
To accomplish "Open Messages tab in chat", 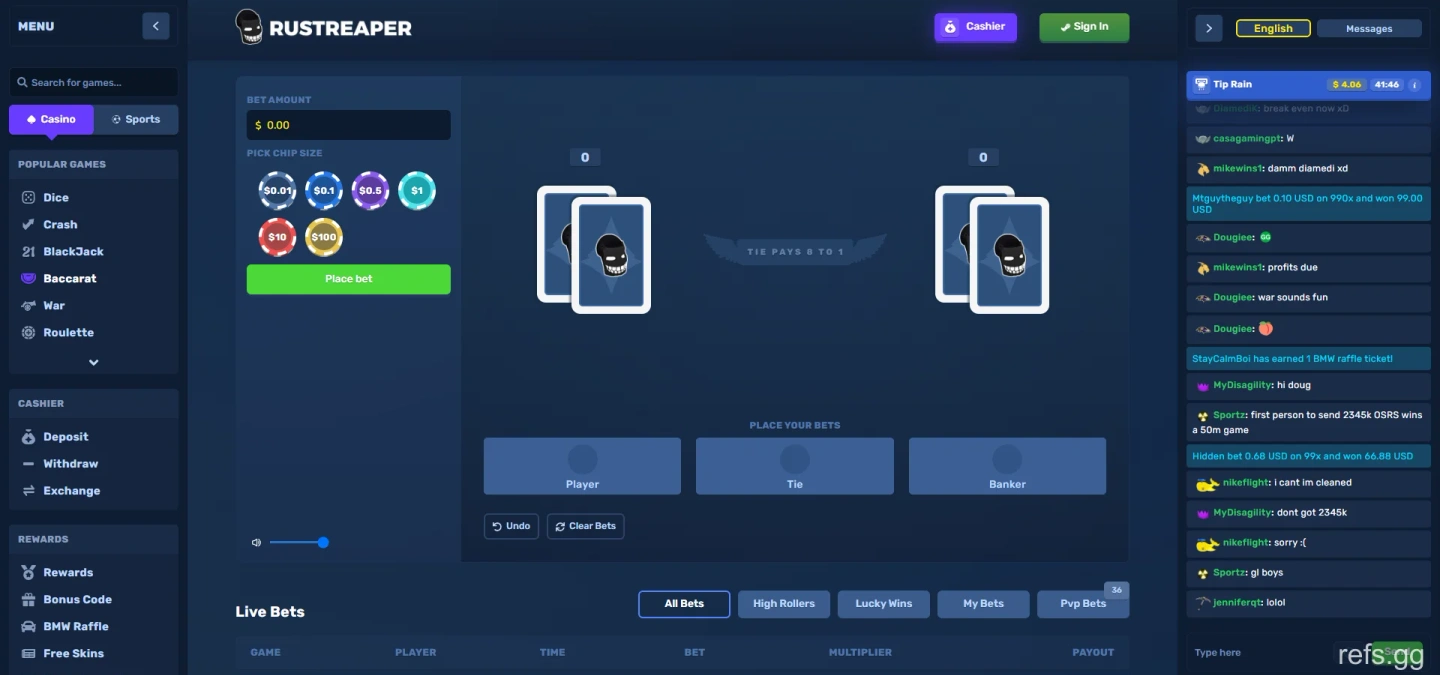I will pyautogui.click(x=1369, y=29).
